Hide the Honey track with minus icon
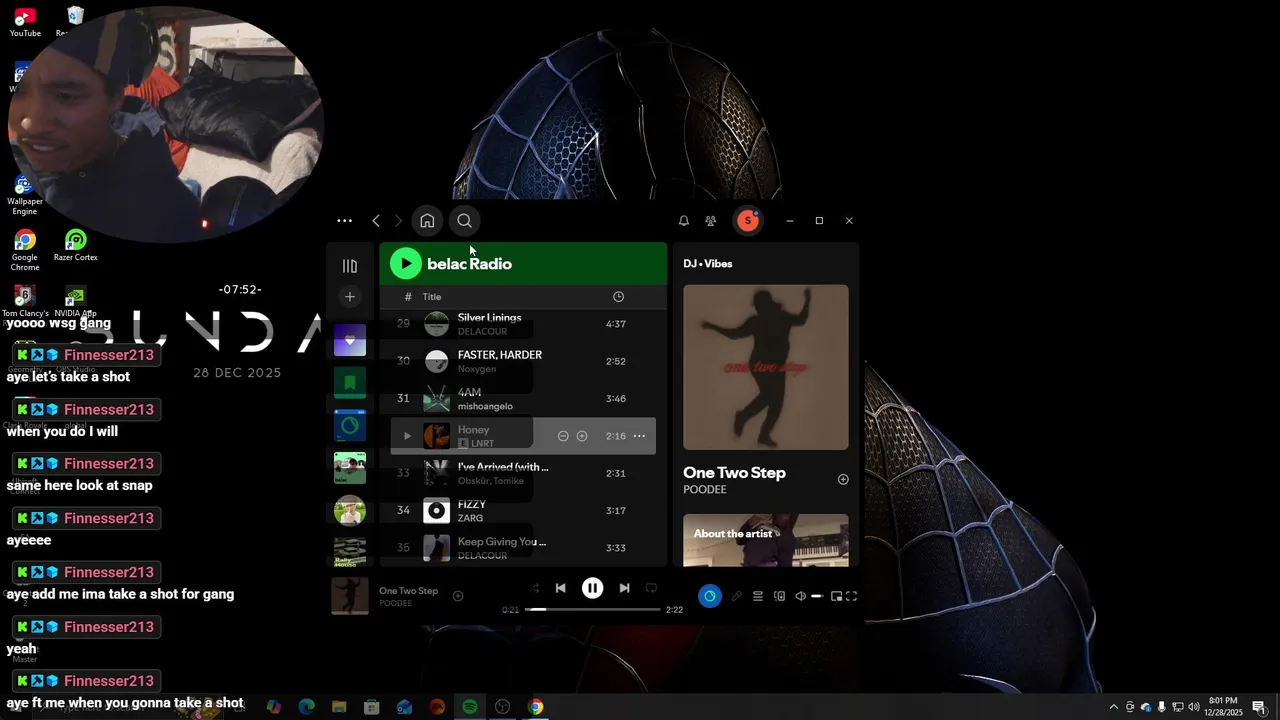This screenshot has width=1280, height=720. [563, 436]
